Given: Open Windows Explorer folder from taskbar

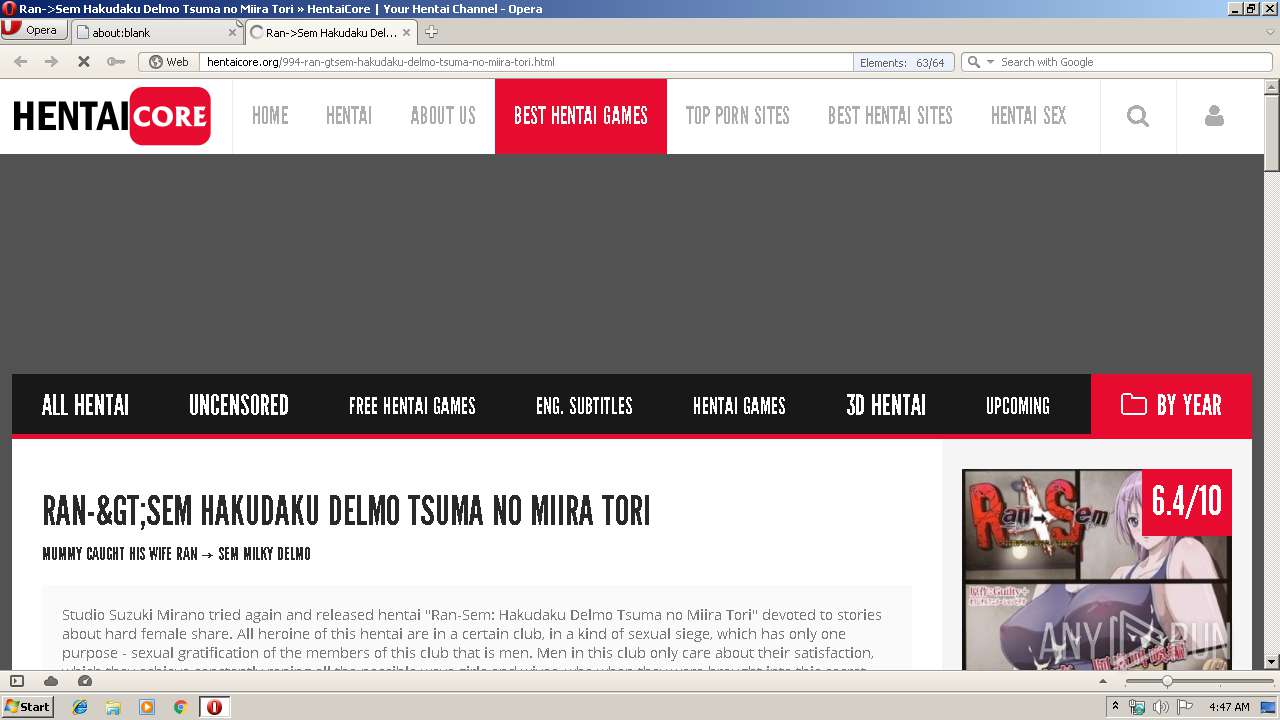Looking at the screenshot, I should click(113, 707).
